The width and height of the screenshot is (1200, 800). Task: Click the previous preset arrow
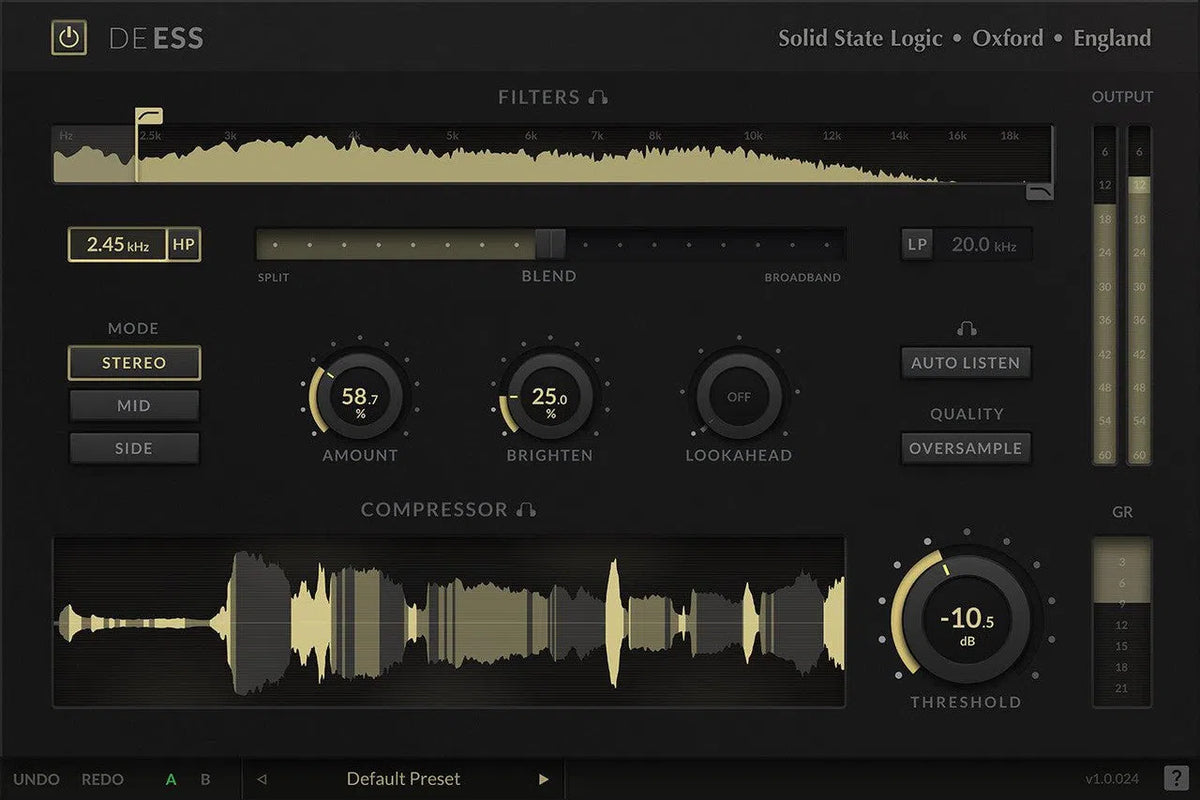(263, 778)
